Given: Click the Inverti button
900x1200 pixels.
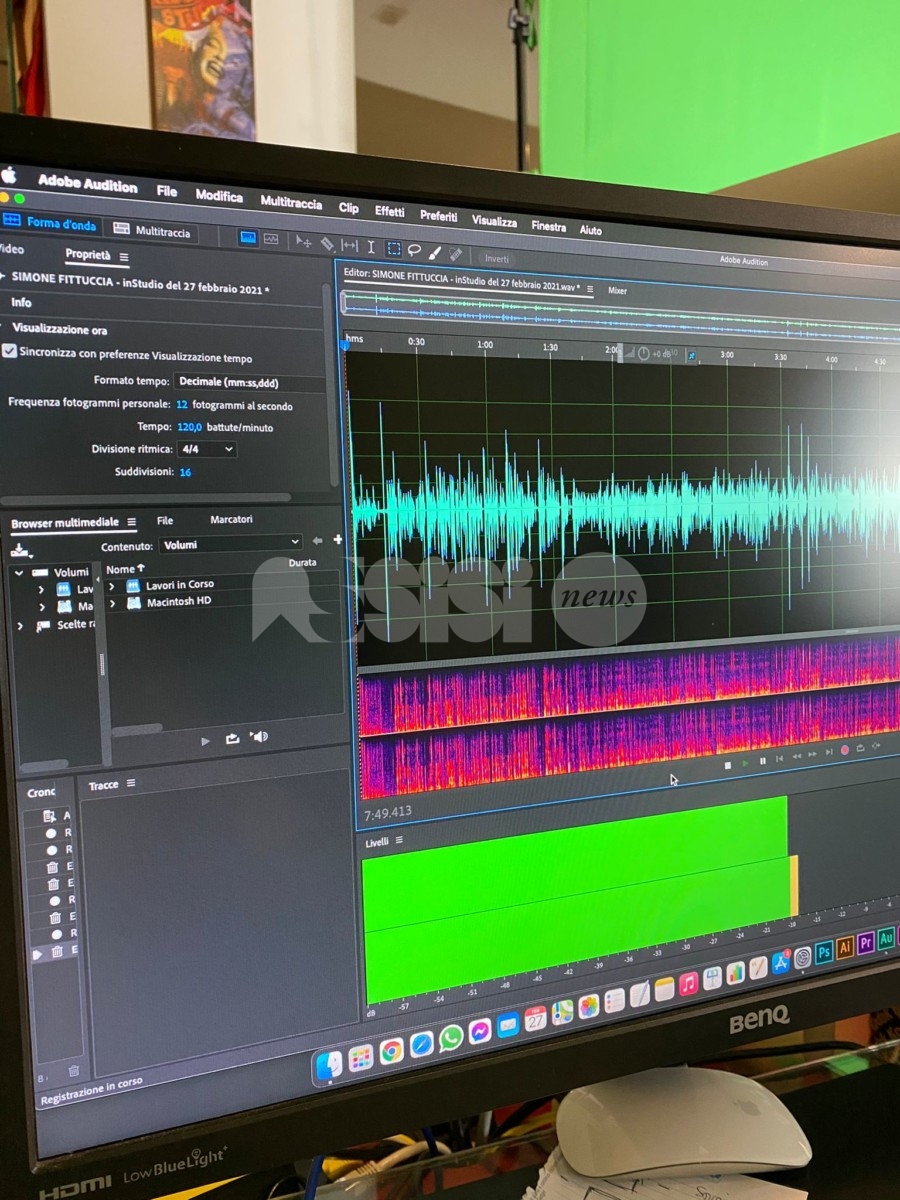Looking at the screenshot, I should pos(497,258).
